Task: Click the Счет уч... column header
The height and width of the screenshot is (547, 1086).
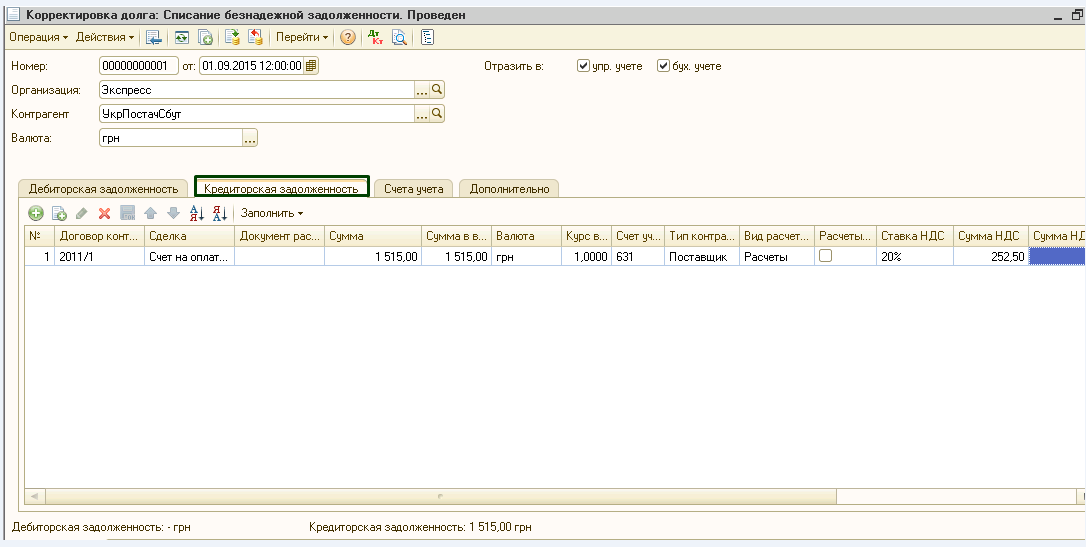Action: tap(638, 236)
